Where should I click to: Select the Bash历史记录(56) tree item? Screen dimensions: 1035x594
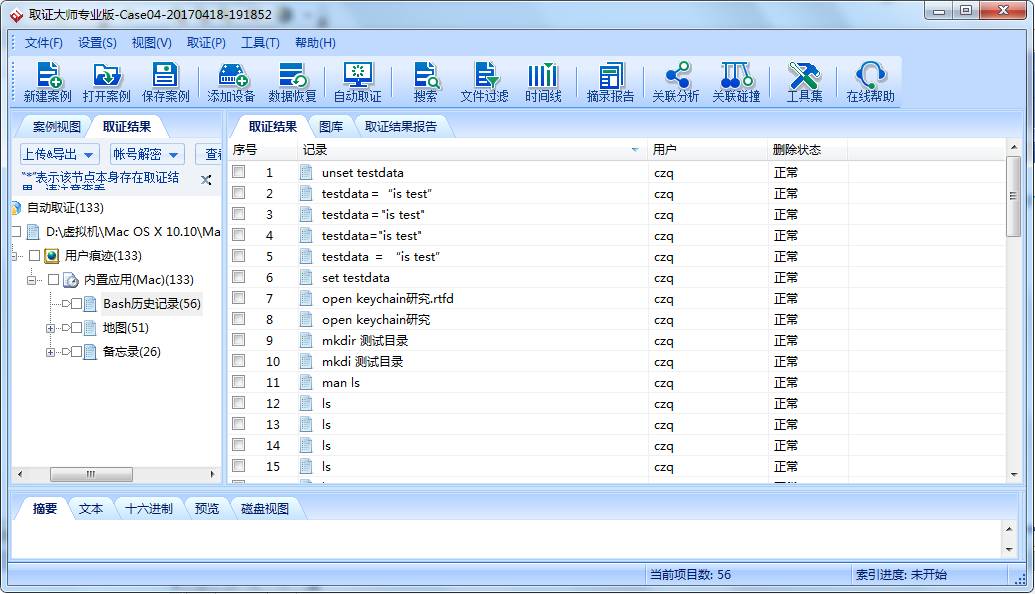[151, 304]
